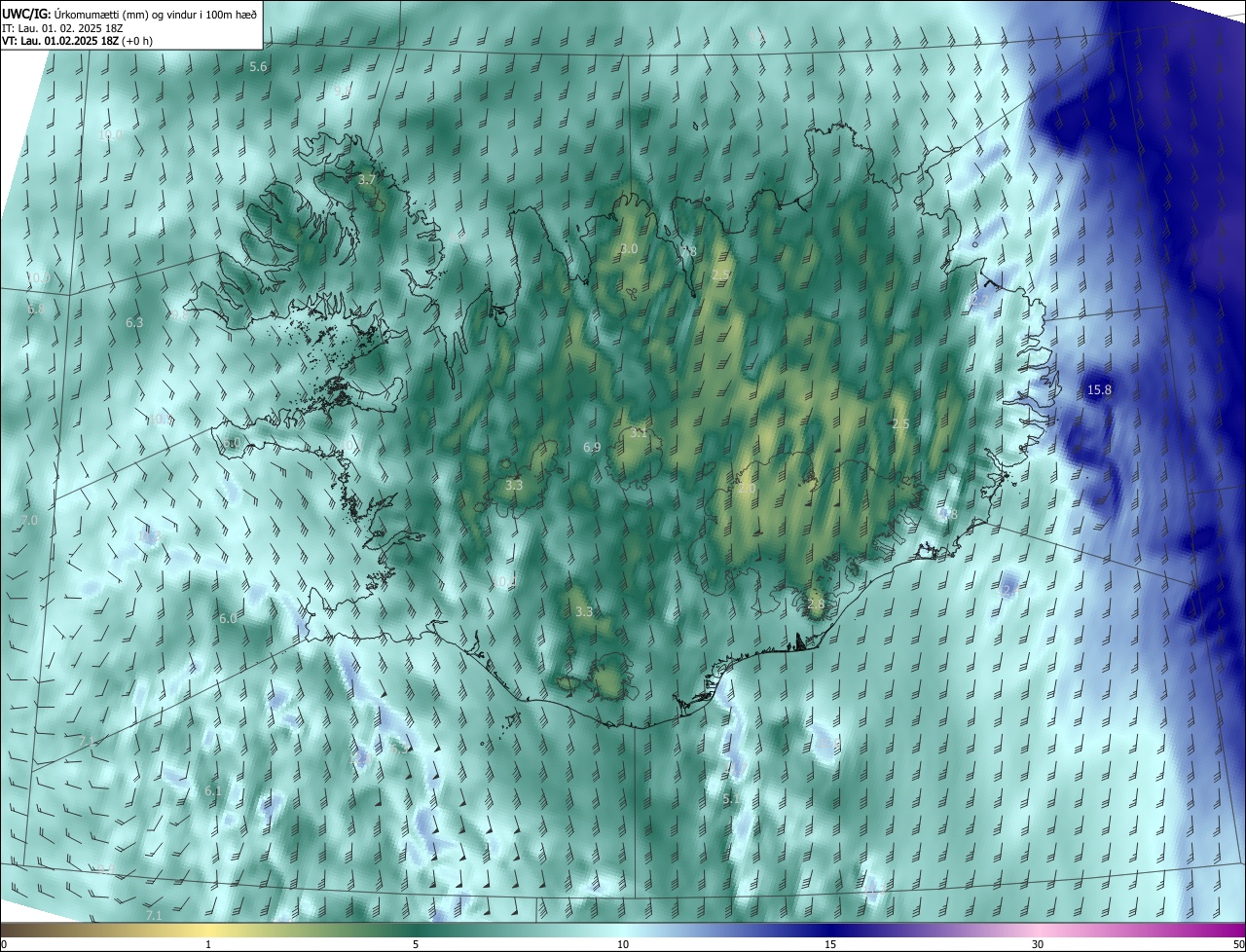
Task: Click the 30 tick on the color scale
Action: click(x=1038, y=944)
